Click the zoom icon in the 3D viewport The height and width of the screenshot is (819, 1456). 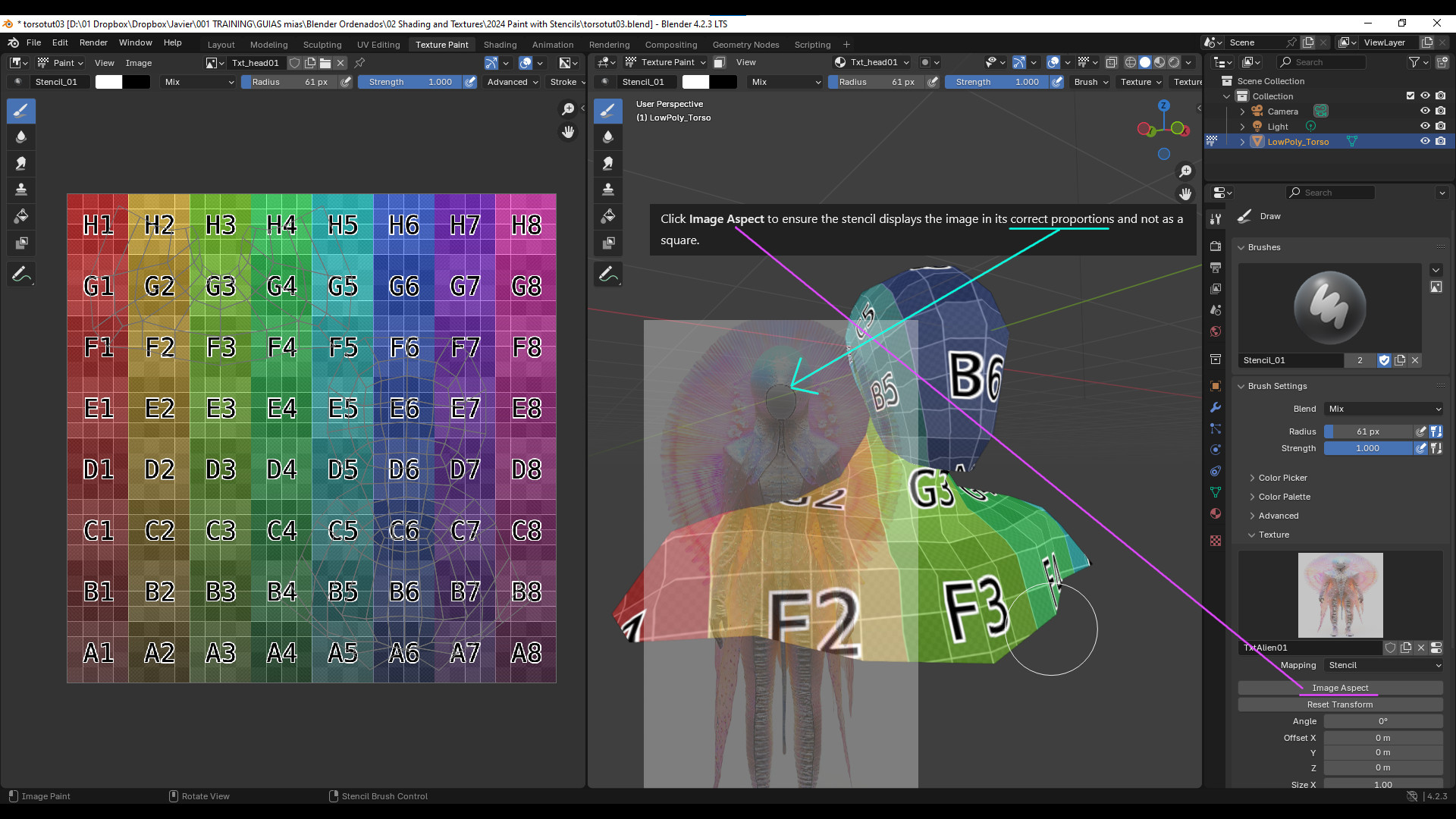click(x=1185, y=171)
